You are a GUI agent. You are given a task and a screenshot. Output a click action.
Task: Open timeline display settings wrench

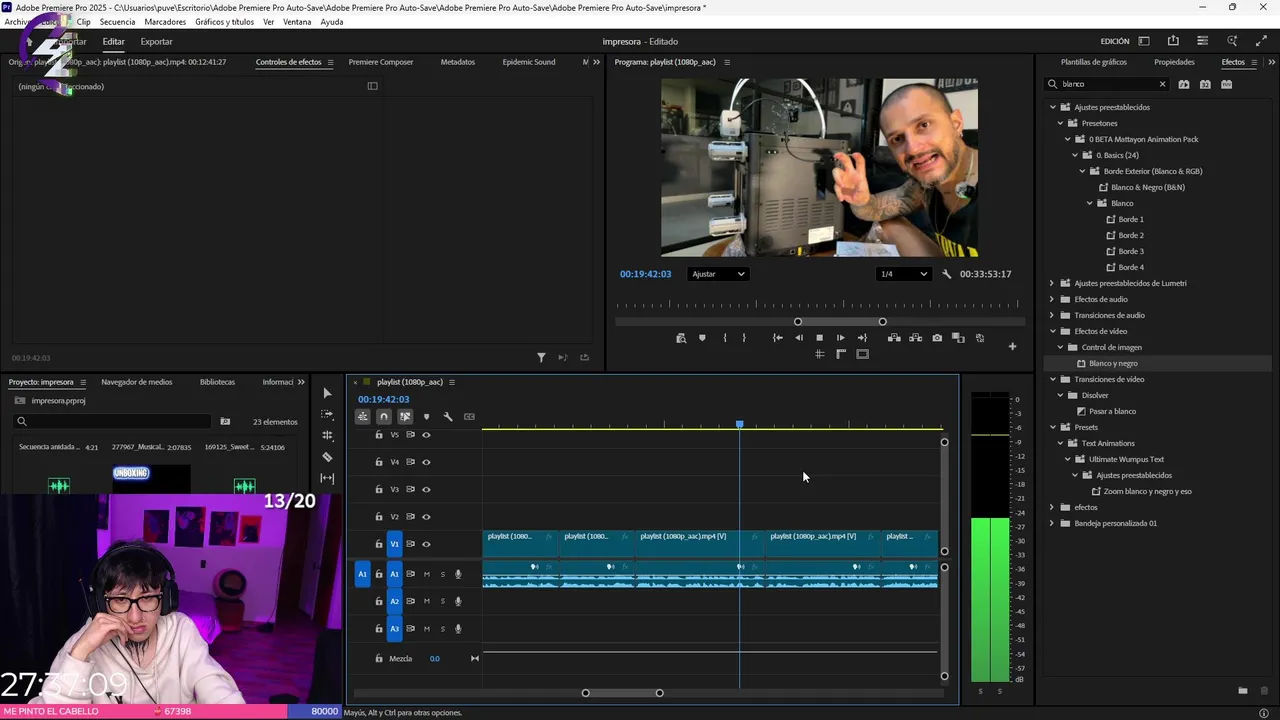point(448,417)
